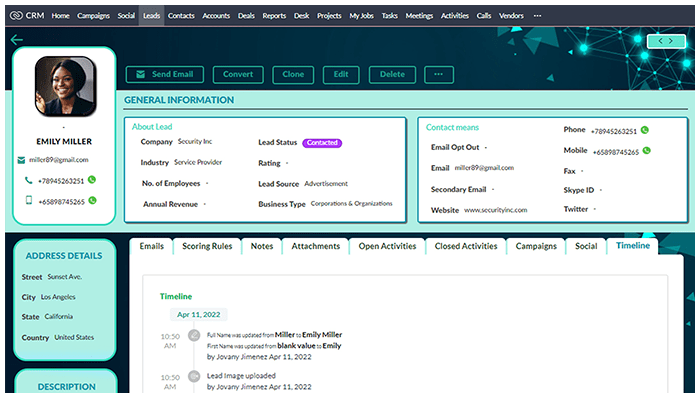700x398 pixels.
Task: Click the green call icon beside Phone in Contact means
Action: [x=645, y=130]
